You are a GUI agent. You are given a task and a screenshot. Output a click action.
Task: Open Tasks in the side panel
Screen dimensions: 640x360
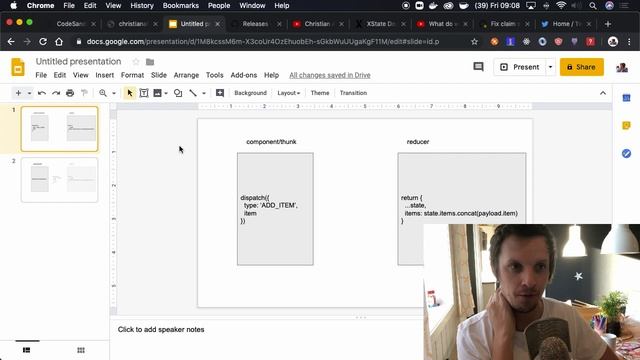(x=626, y=153)
